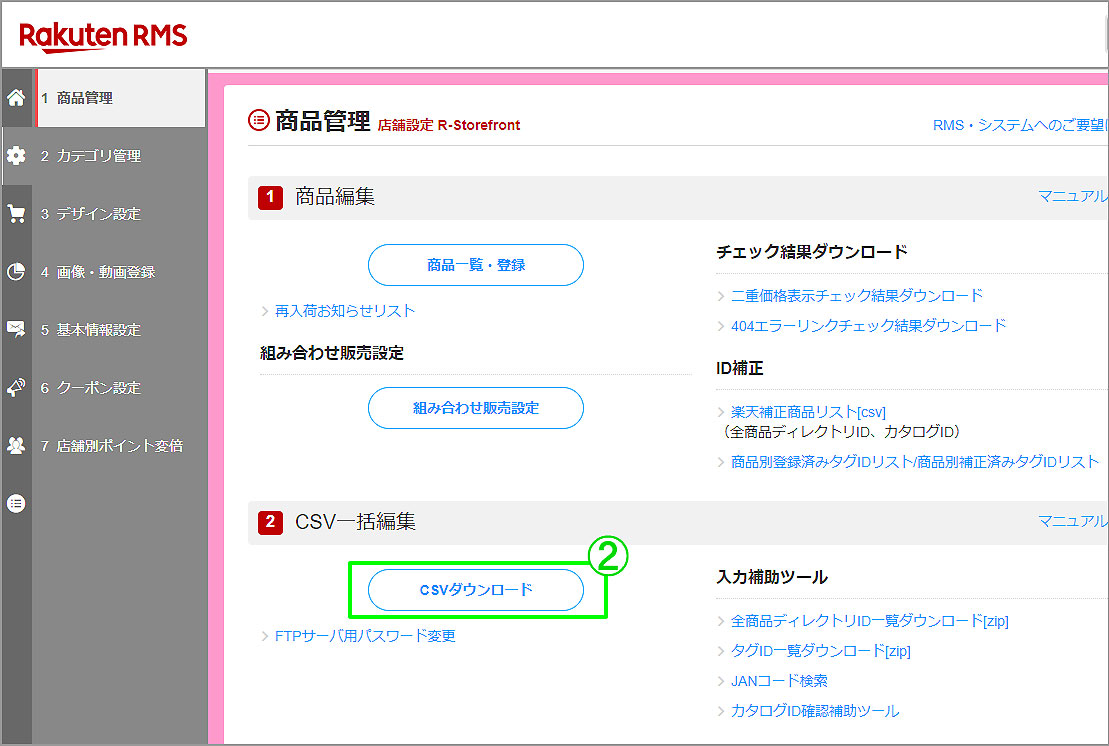The image size is (1109, 746).
Task: Open menu item 7 店舗別ポイント変倍
Action: tap(119, 445)
